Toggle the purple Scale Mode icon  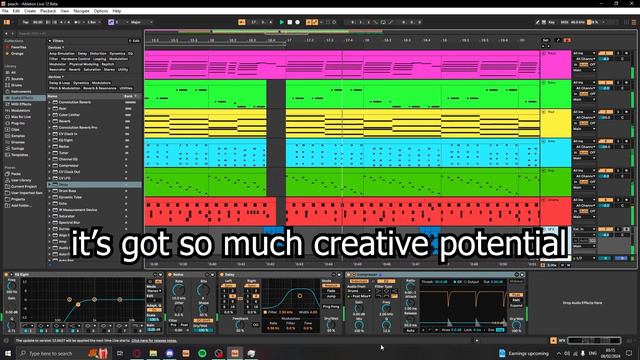(111, 22)
